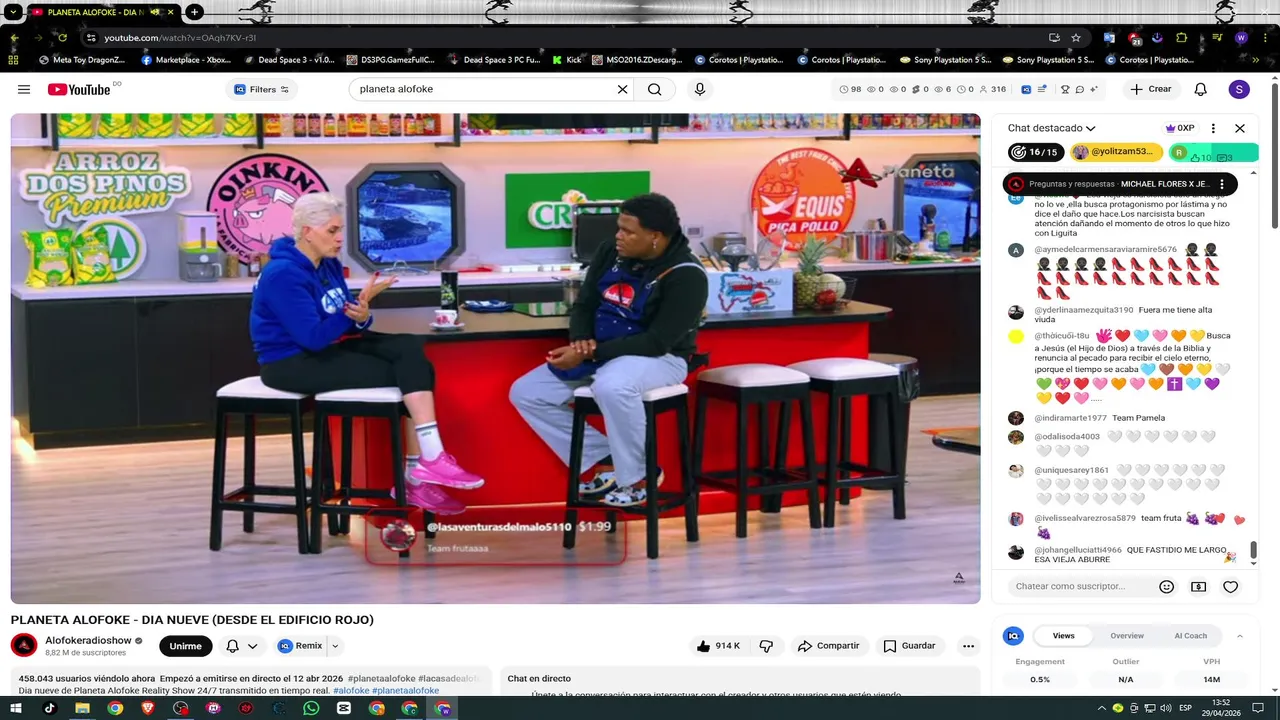
Task: Open the notification bell dropdown under video
Action: tap(241, 646)
